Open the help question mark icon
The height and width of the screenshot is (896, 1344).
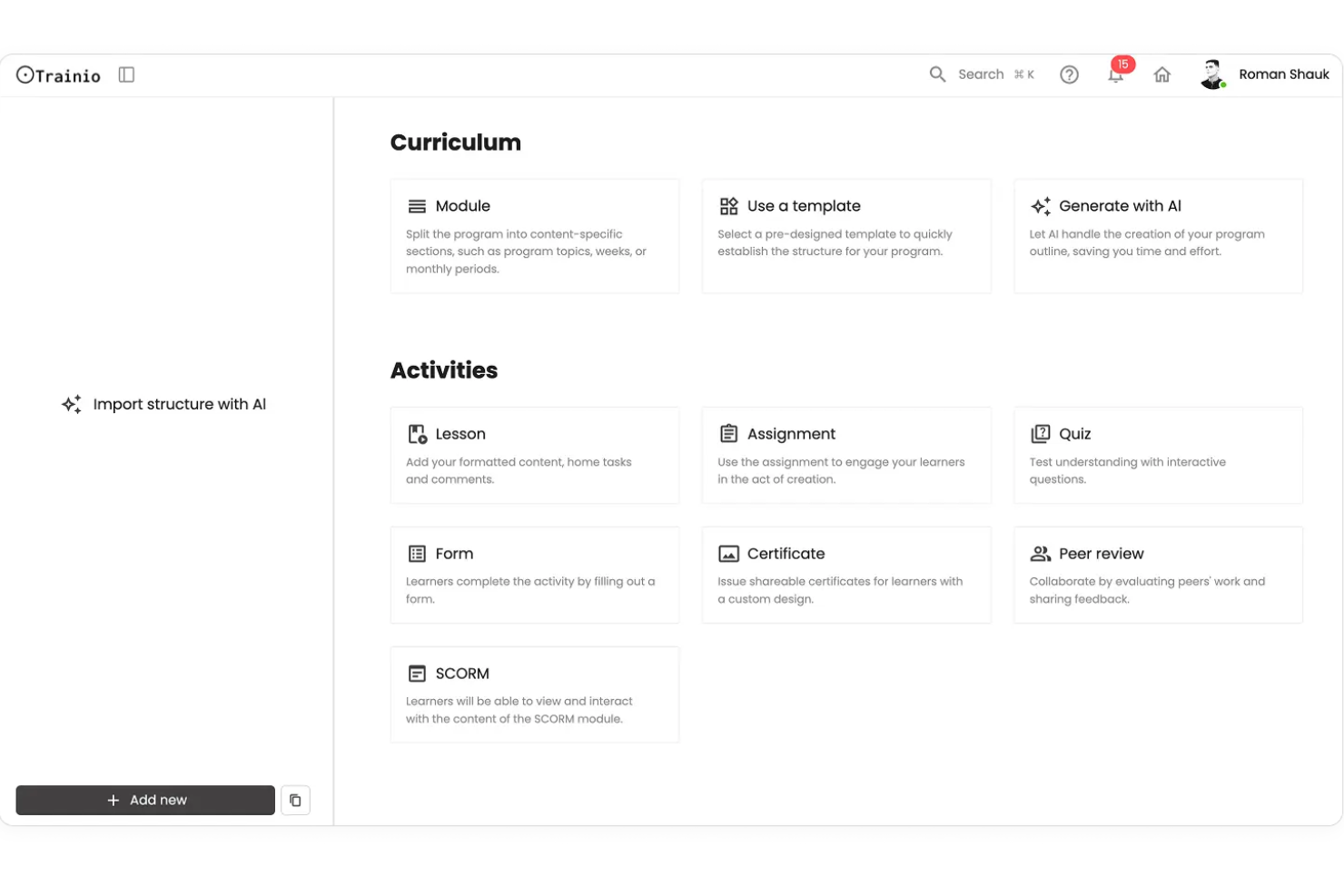pos(1069,74)
